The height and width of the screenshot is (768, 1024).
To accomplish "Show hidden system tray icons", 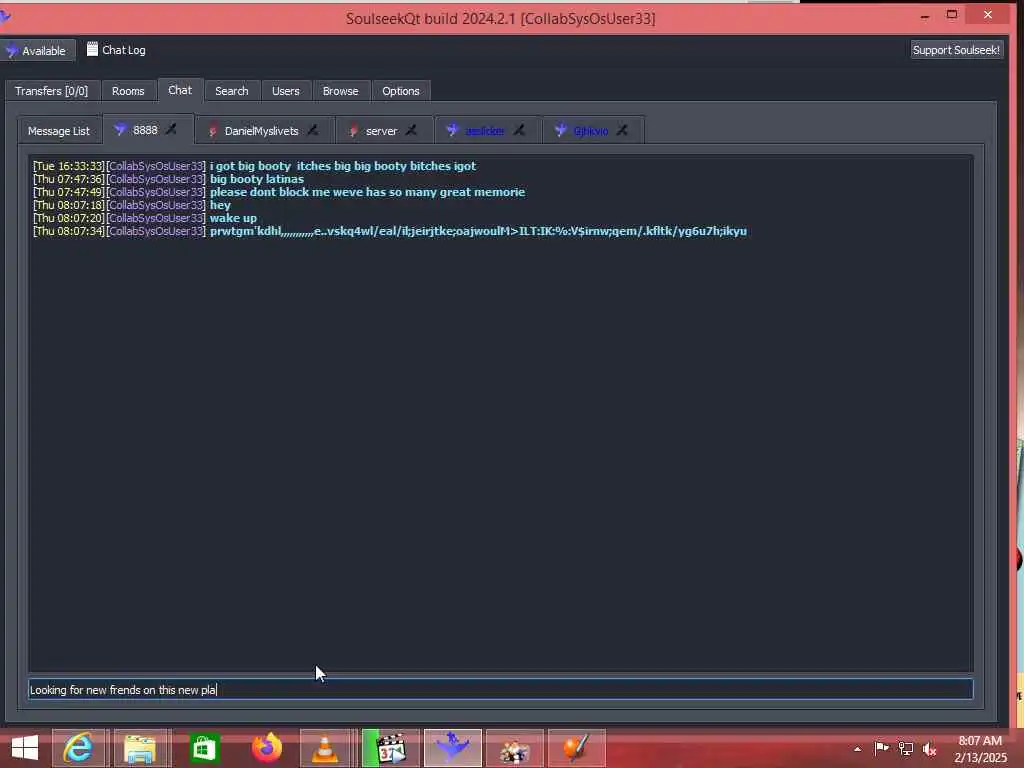I will 857,749.
